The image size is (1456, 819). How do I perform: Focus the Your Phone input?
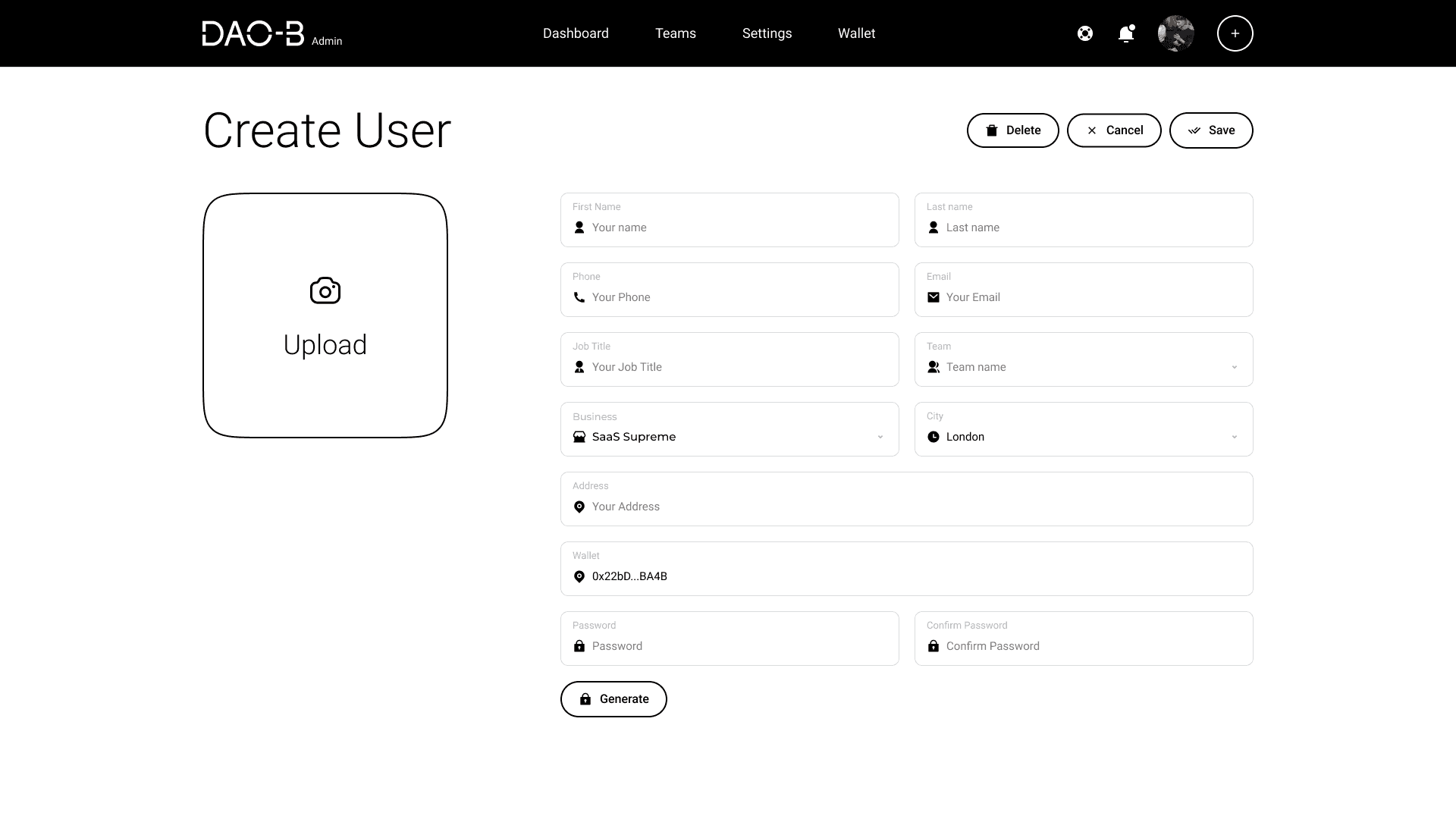pos(730,290)
